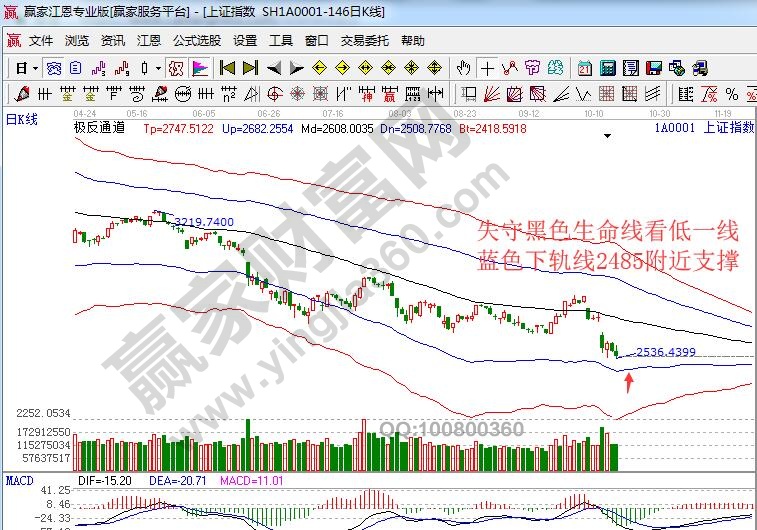Click the MACD indicator label
Screen dimensions: 757x530
20,481
